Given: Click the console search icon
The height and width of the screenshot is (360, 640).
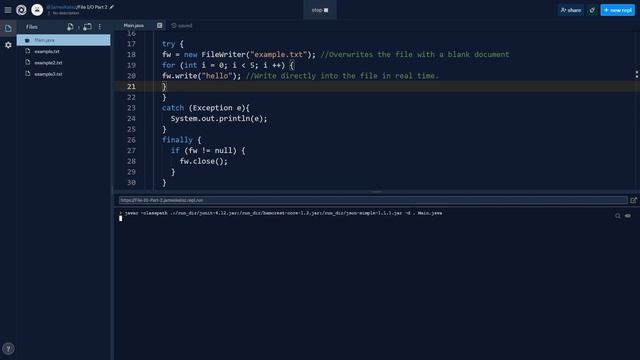Looking at the screenshot, I should point(618,216).
